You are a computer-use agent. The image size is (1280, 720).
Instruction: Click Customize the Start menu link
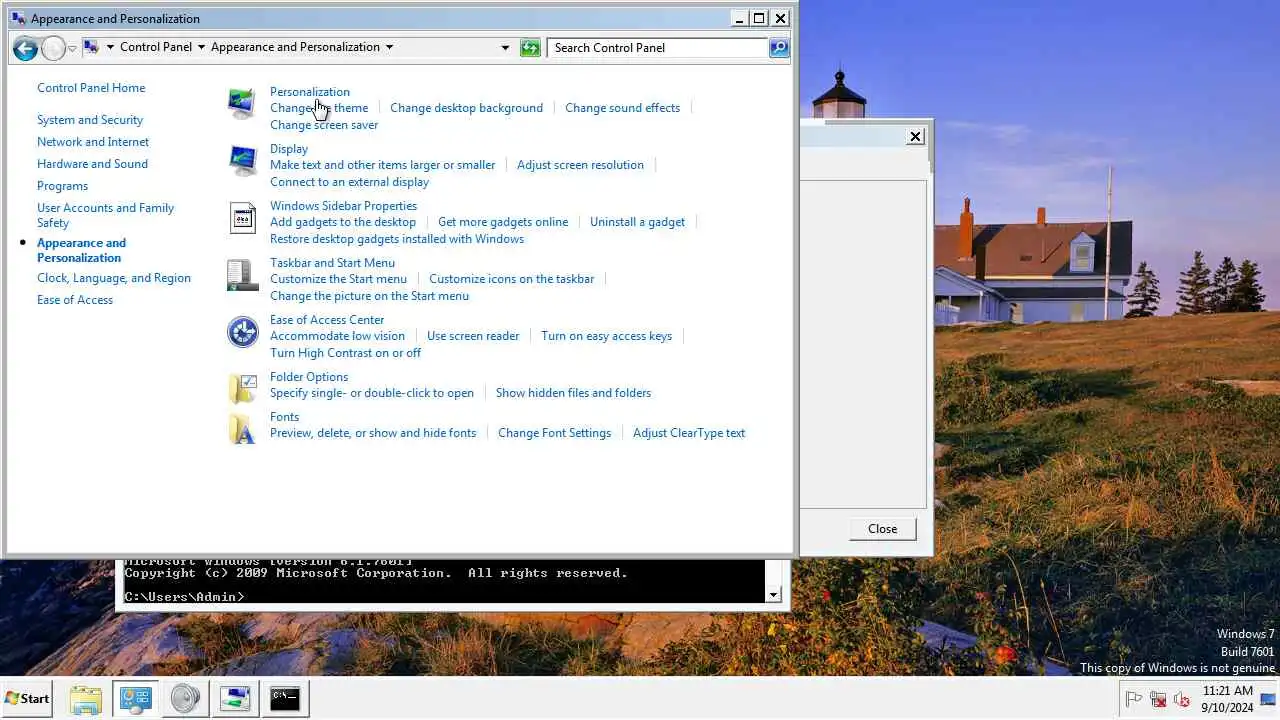pos(338,279)
